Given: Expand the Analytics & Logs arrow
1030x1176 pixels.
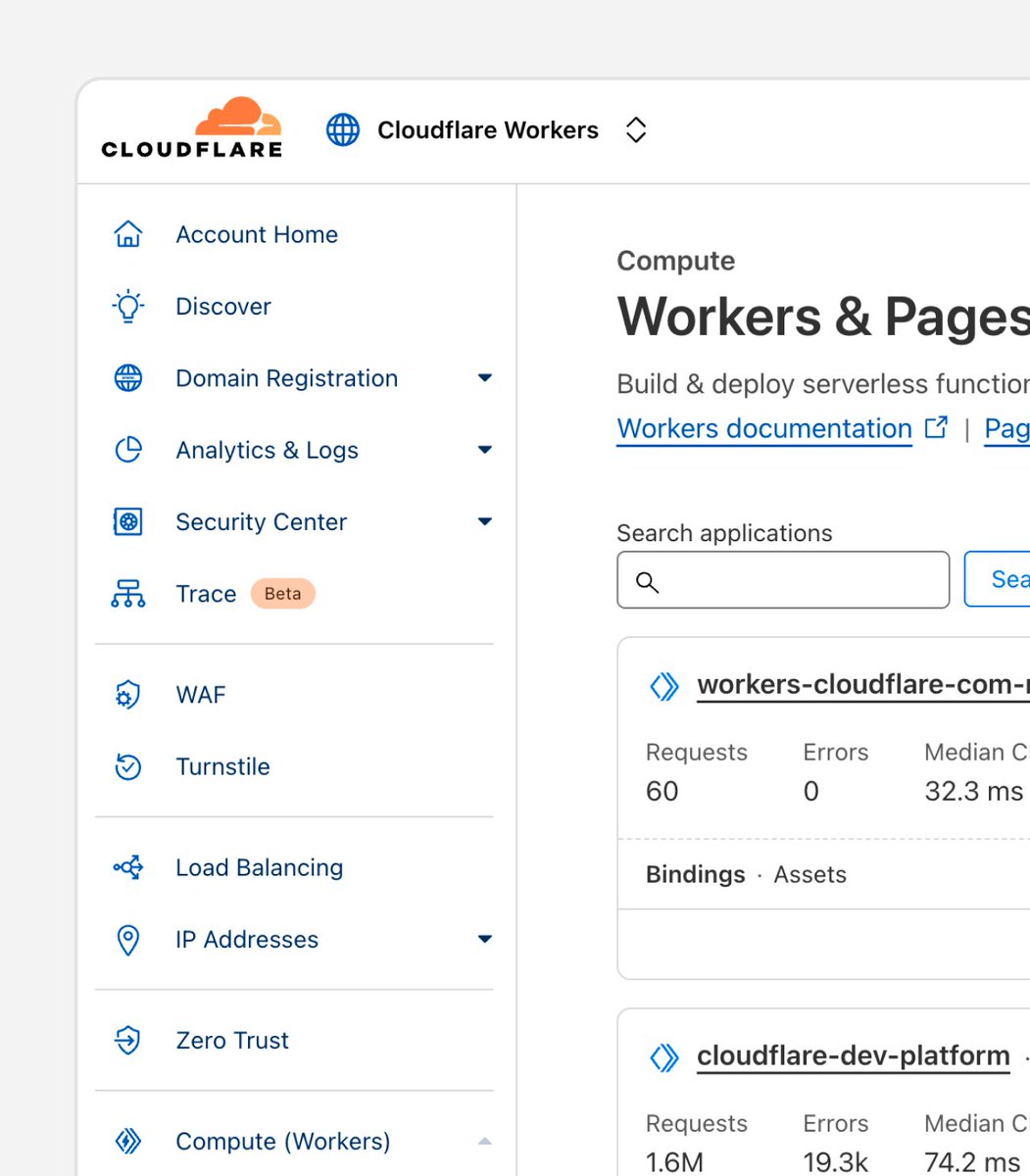Looking at the screenshot, I should pyautogui.click(x=484, y=450).
